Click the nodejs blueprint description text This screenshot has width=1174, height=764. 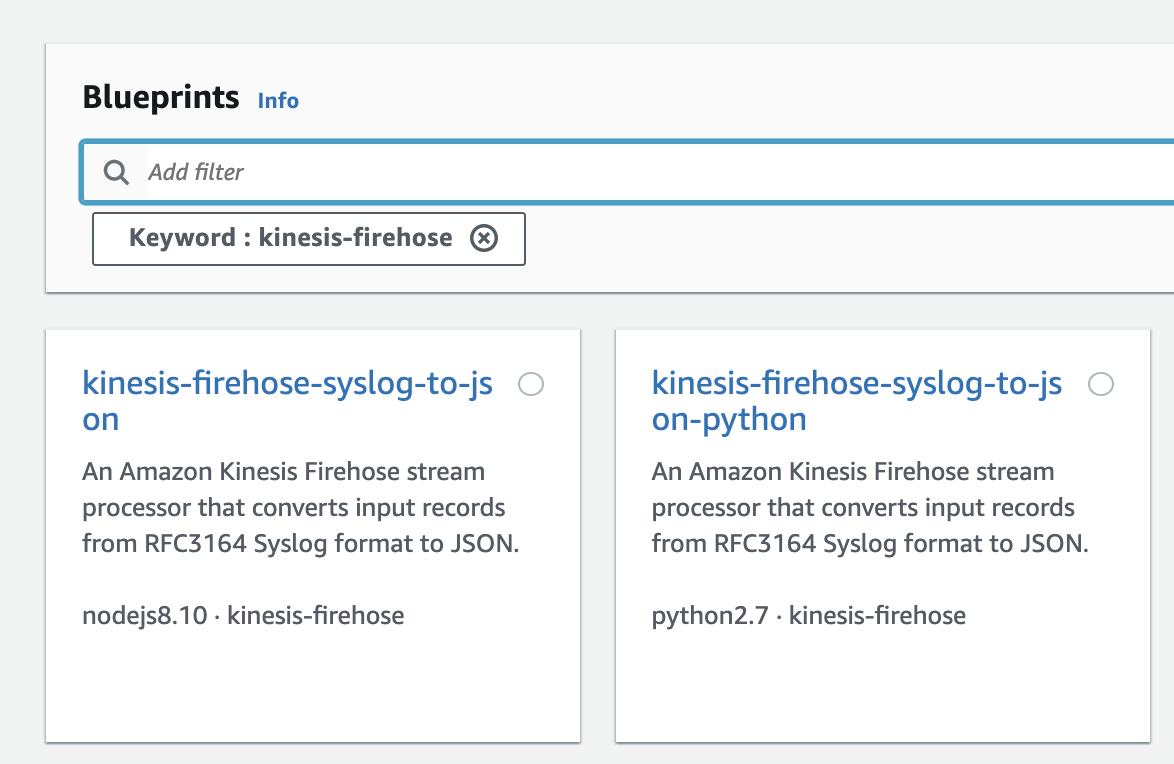pyautogui.click(x=300, y=508)
